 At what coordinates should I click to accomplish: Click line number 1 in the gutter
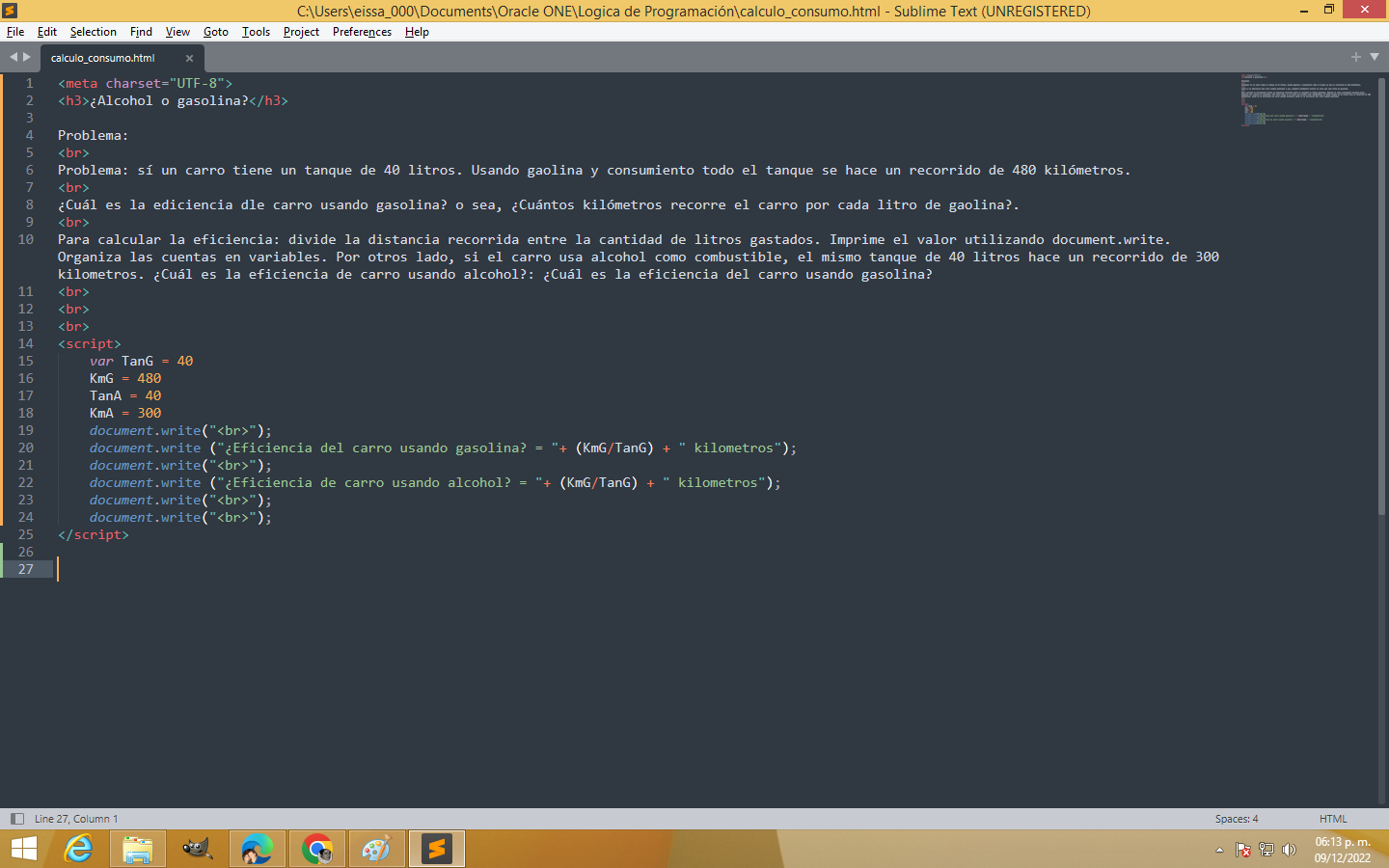[30, 83]
